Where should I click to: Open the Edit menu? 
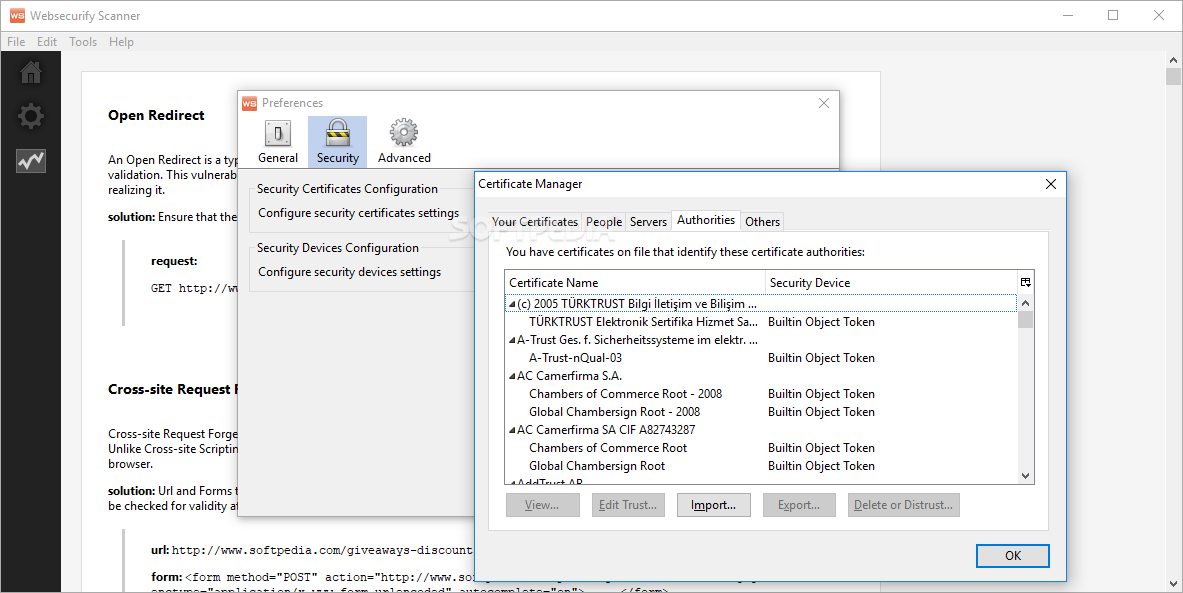pyautogui.click(x=47, y=41)
